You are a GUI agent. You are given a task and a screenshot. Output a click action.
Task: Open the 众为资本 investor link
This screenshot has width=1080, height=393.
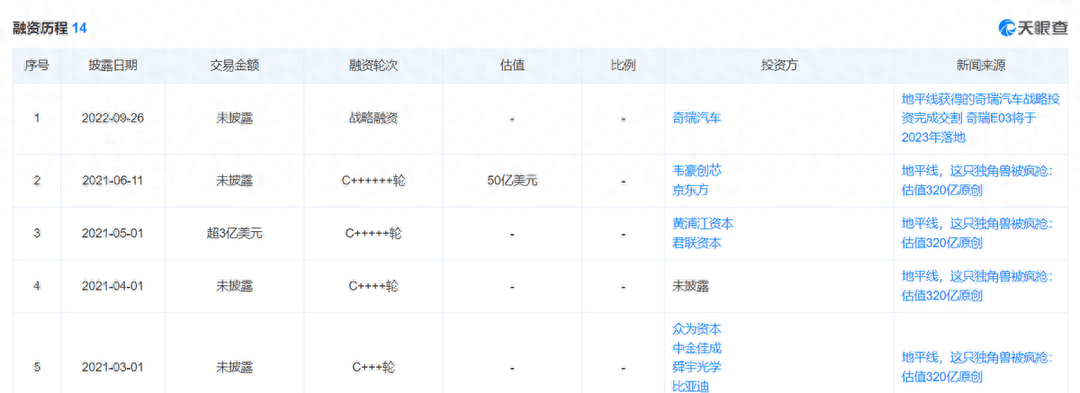[x=696, y=329]
